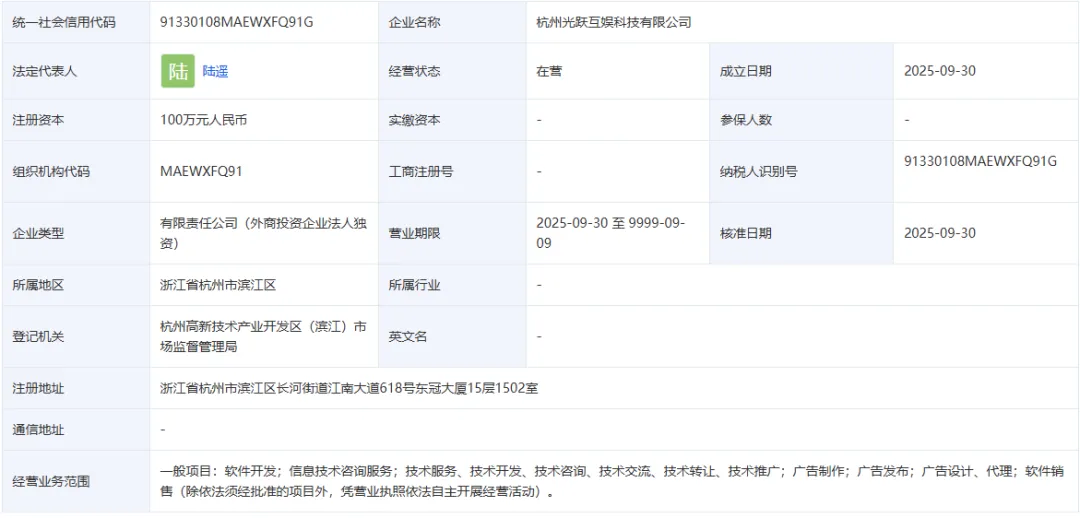Select registered capital 100万元人民币

click(203, 120)
